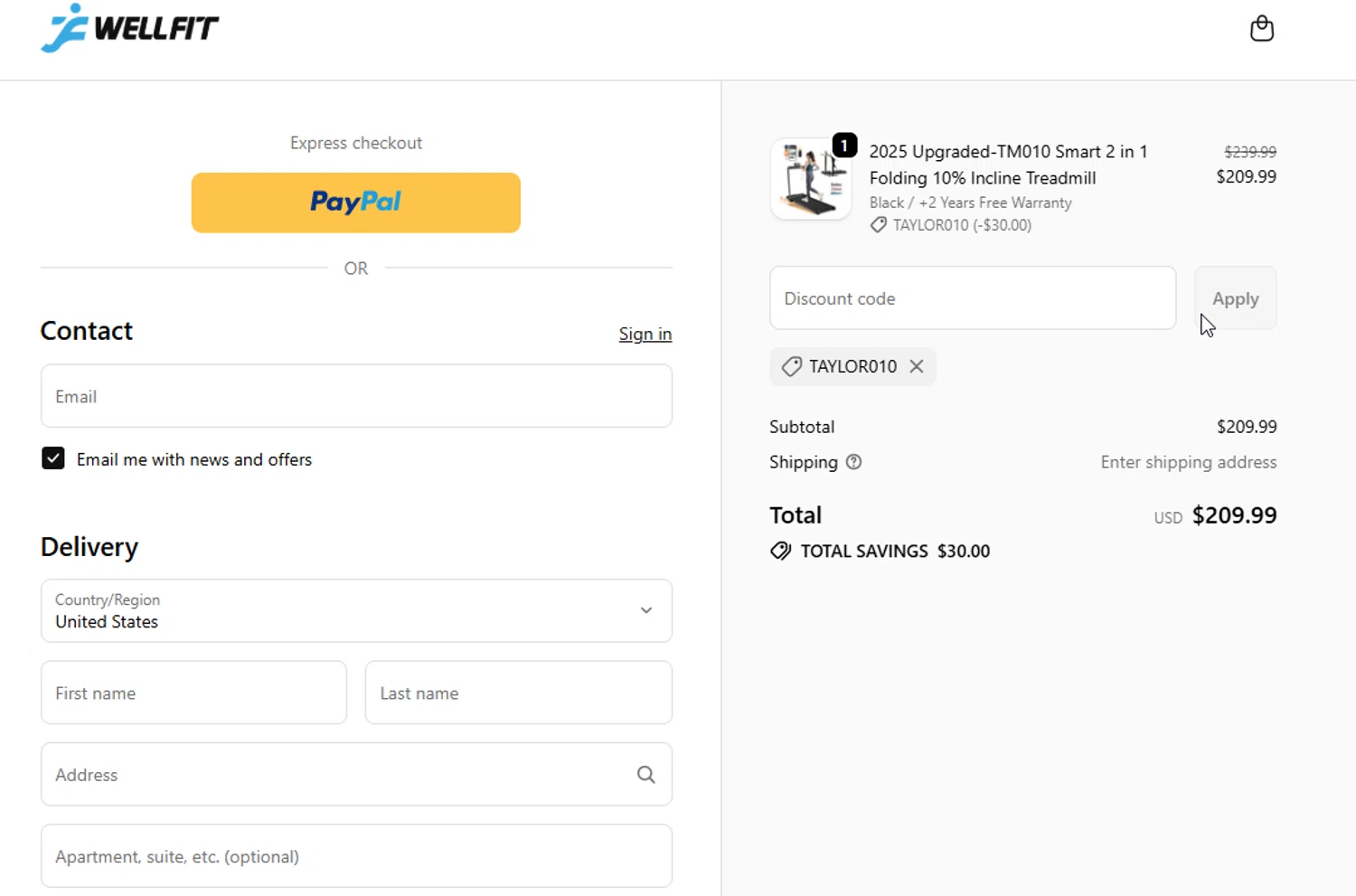This screenshot has height=896, width=1356.
Task: Click the treadmill product title text
Action: (x=1009, y=165)
